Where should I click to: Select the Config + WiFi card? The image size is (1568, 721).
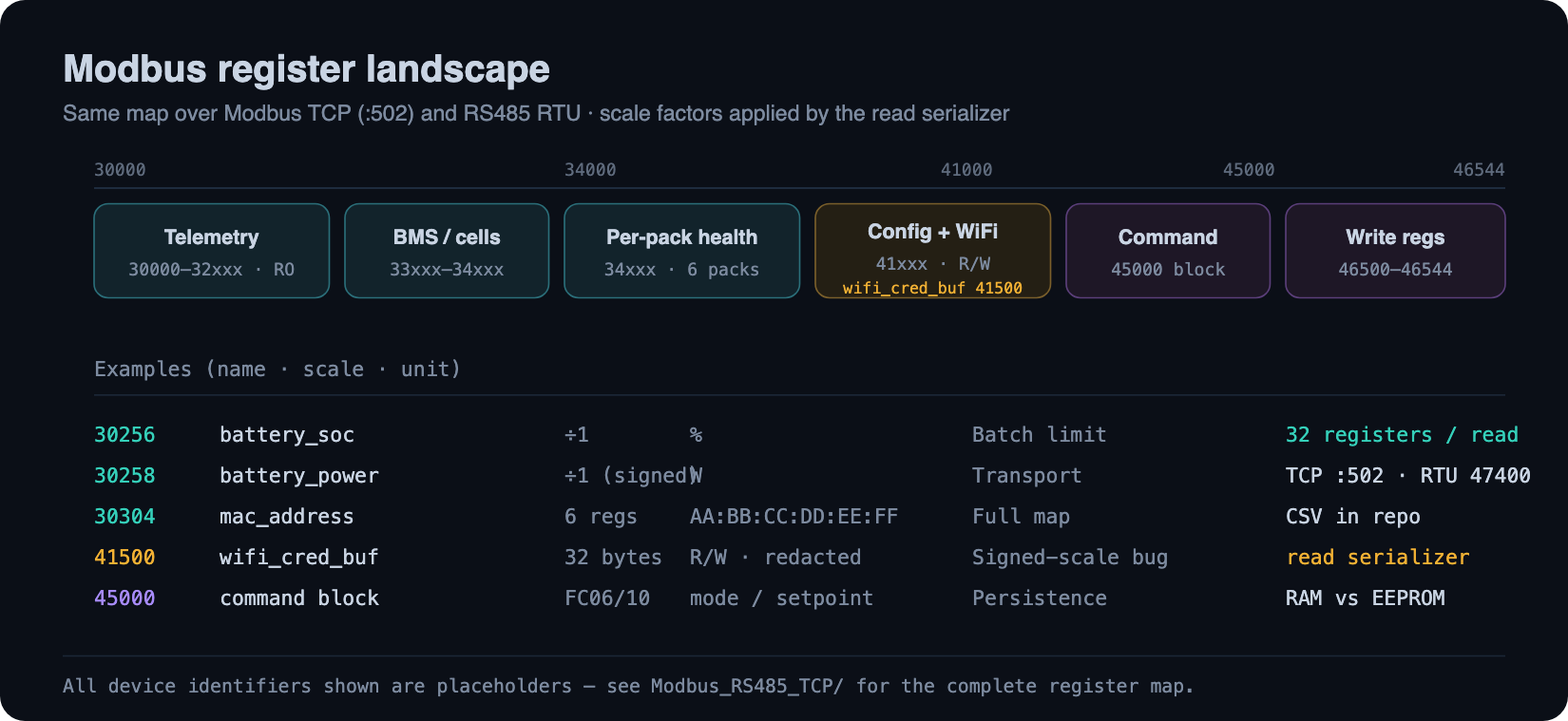[932, 251]
